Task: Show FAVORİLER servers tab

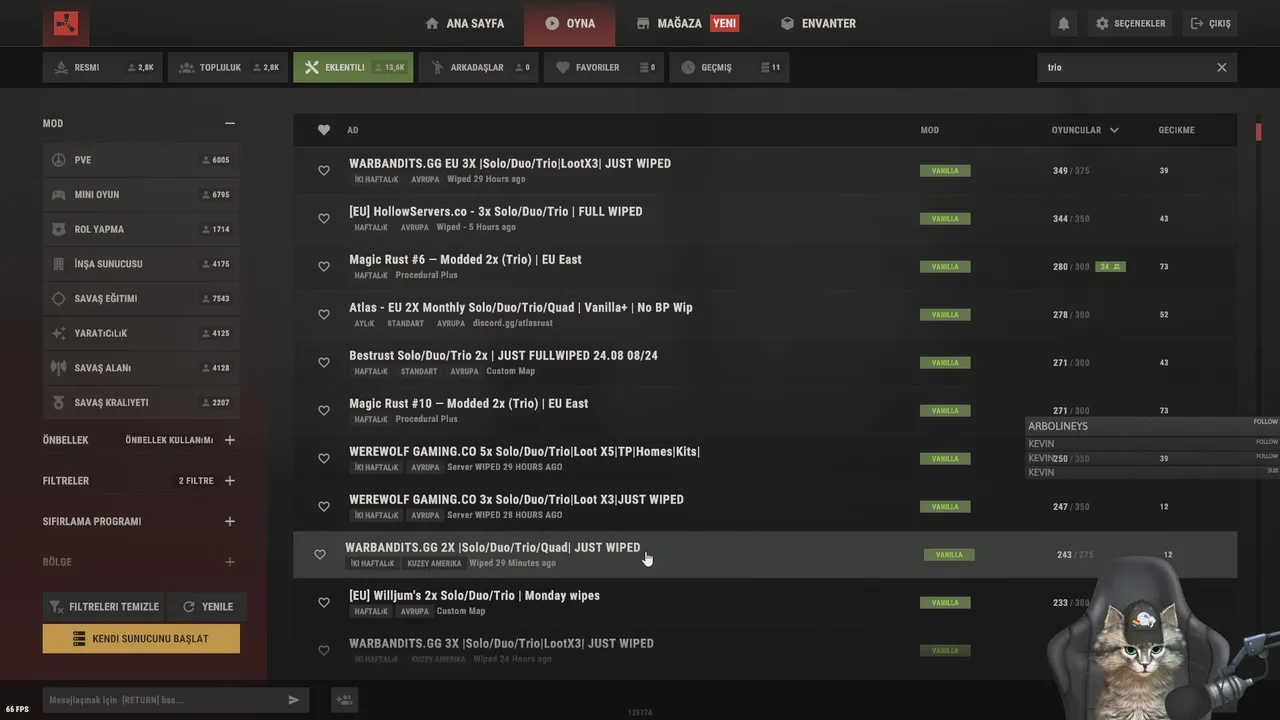Action: tap(604, 67)
